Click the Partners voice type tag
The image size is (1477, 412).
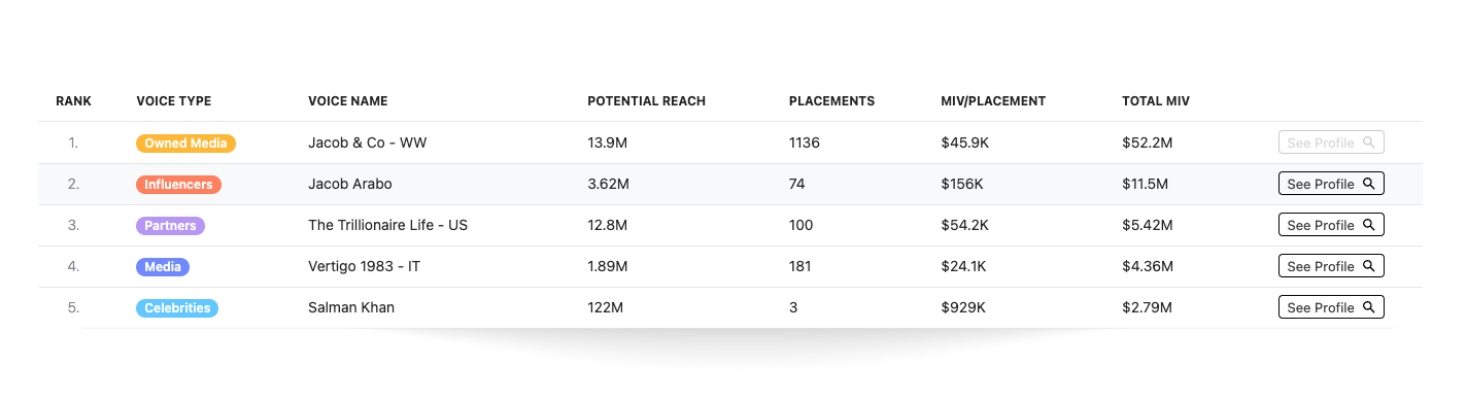pos(170,225)
